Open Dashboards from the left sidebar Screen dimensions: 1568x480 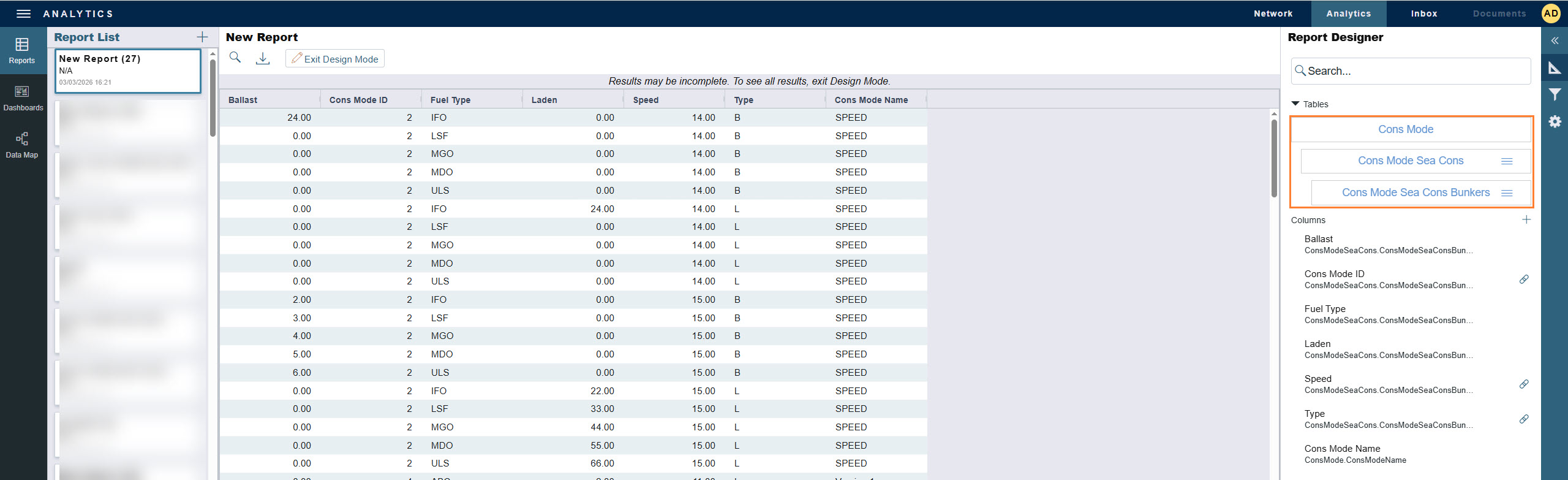coord(23,98)
